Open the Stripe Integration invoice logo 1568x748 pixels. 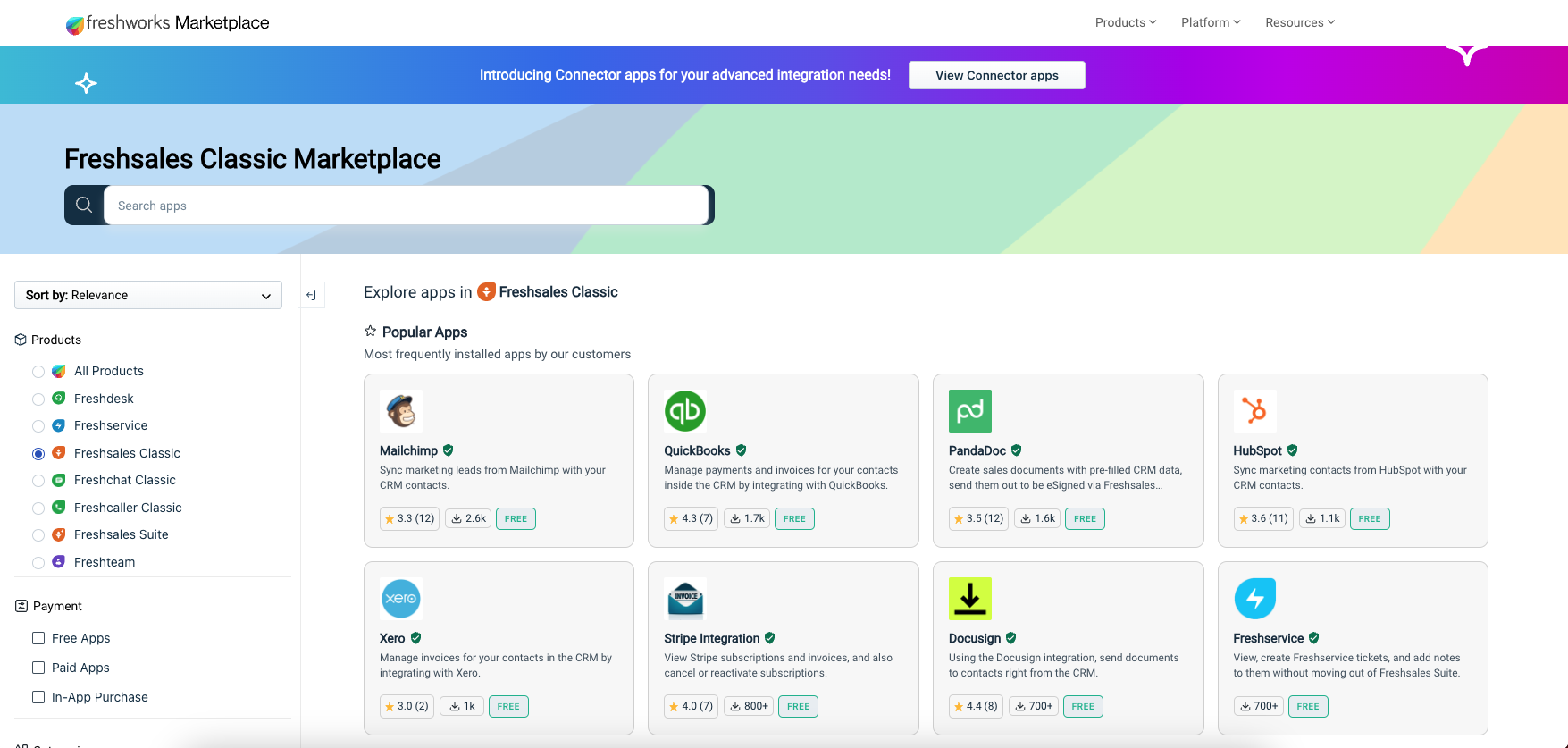click(685, 599)
